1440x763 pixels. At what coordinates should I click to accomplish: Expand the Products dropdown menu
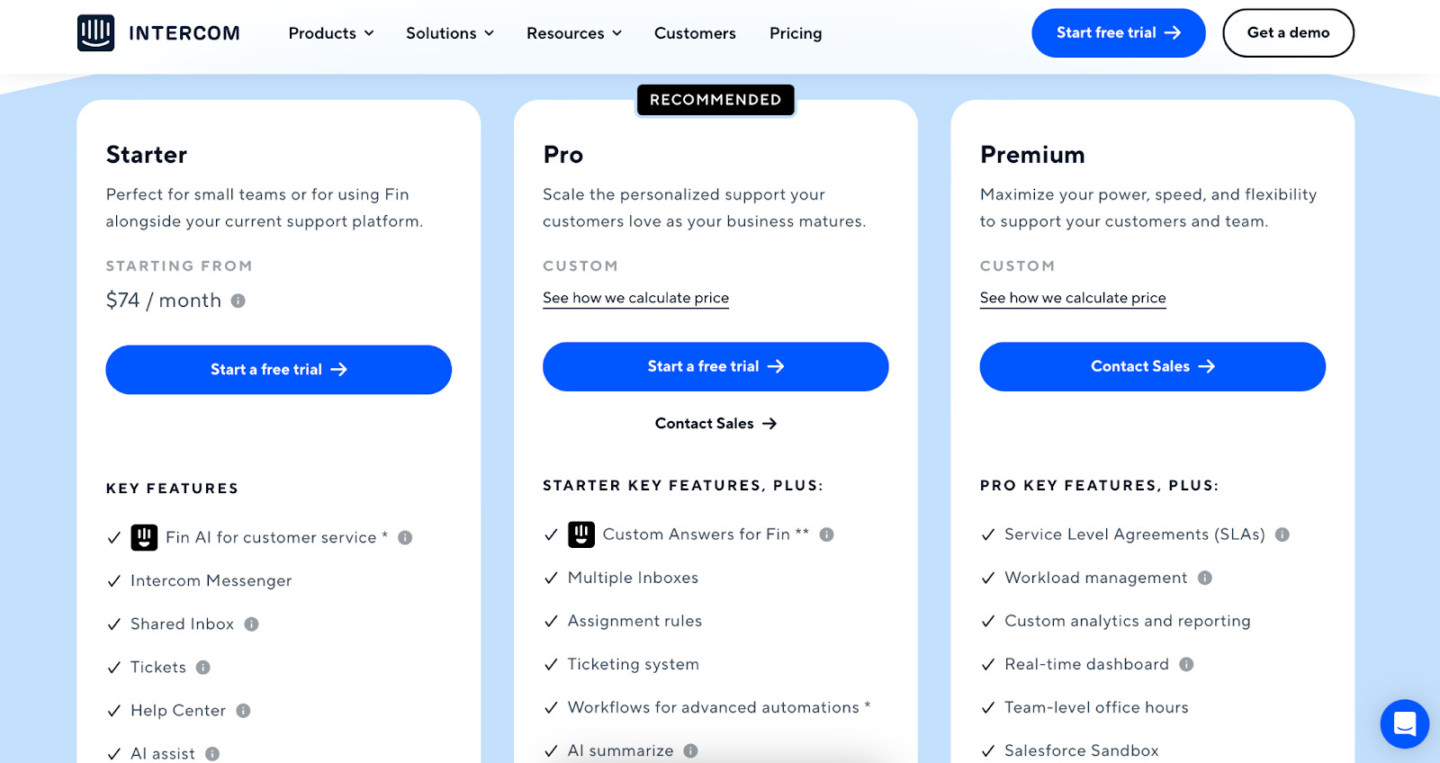coord(330,33)
